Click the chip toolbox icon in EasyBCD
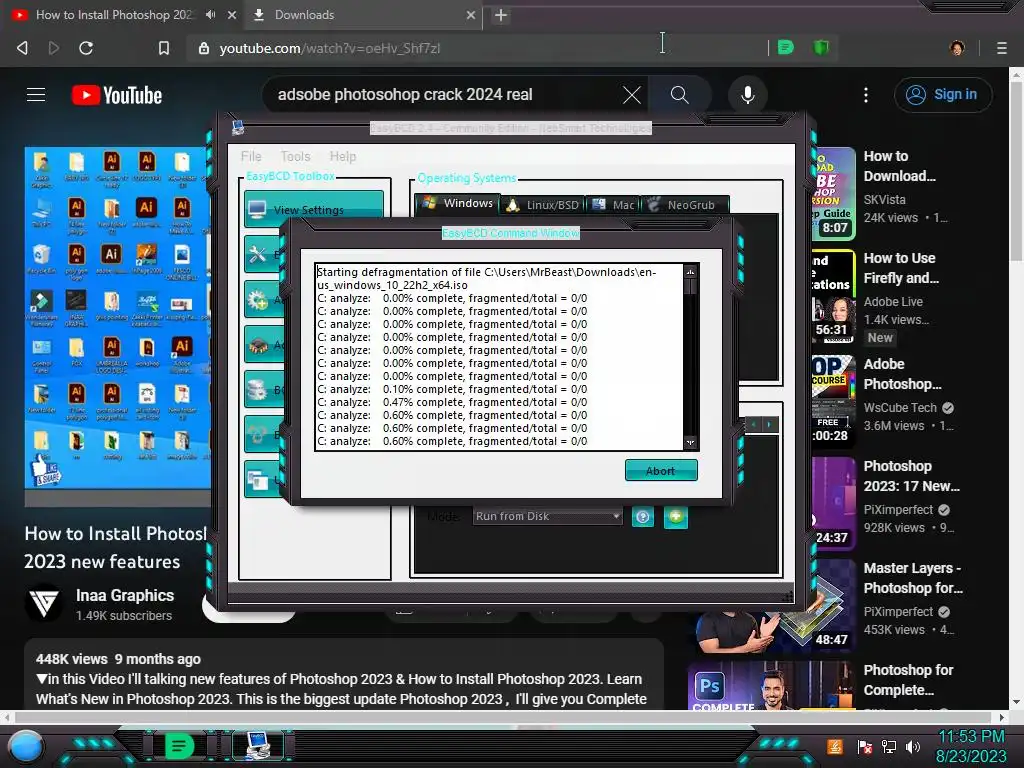The height and width of the screenshot is (768, 1024). pyautogui.click(x=257, y=345)
